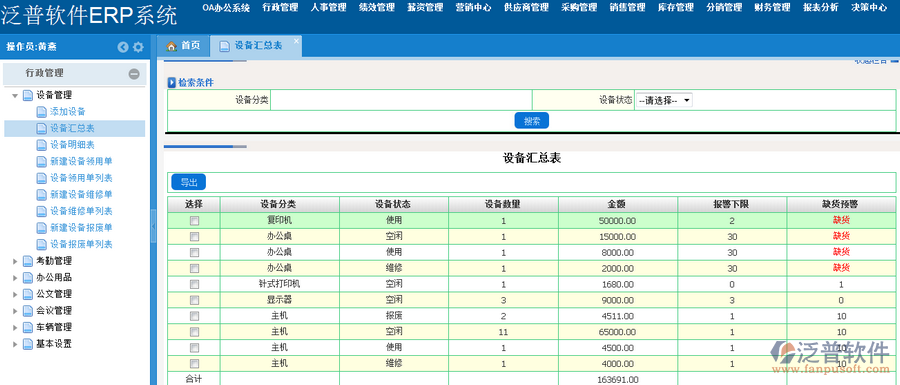Close the 设备汇总表 tab
Viewport: 900px width, 385px height.
(296, 41)
